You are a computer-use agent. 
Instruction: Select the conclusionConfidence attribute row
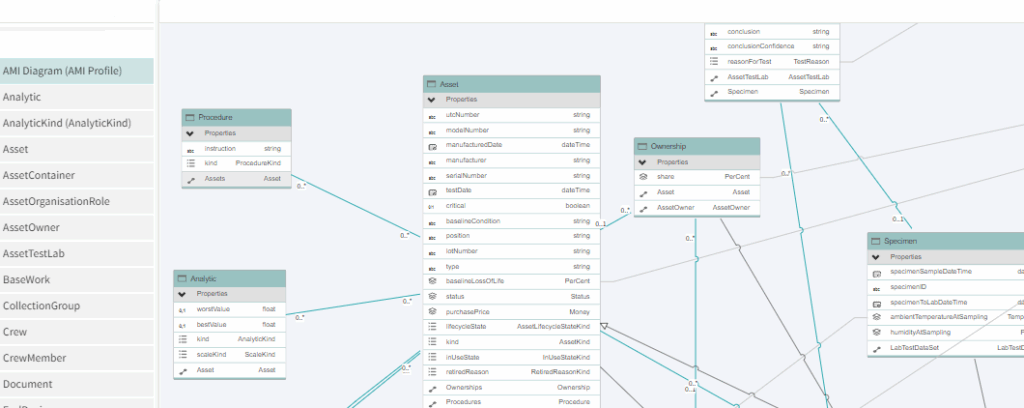[x=772, y=47]
